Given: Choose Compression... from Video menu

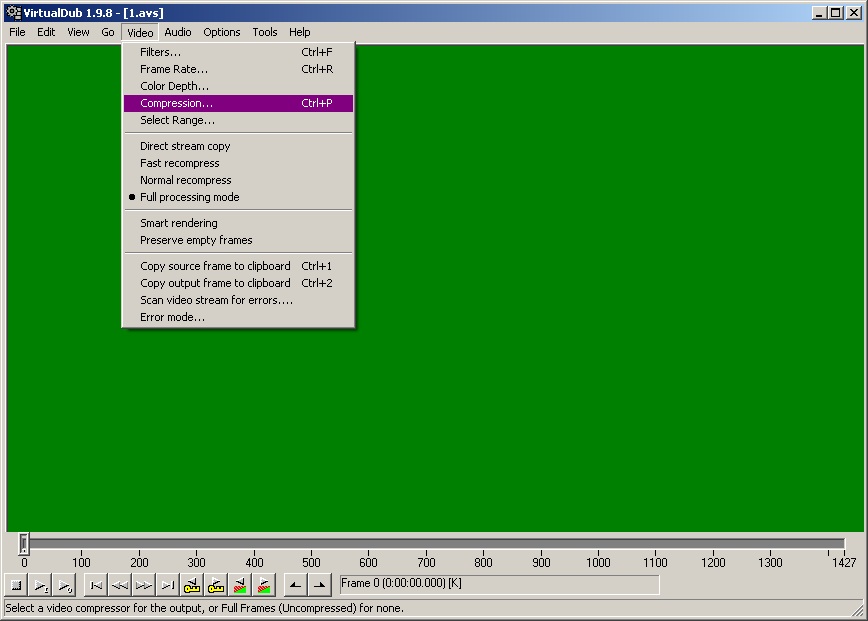Looking at the screenshot, I should (x=176, y=103).
